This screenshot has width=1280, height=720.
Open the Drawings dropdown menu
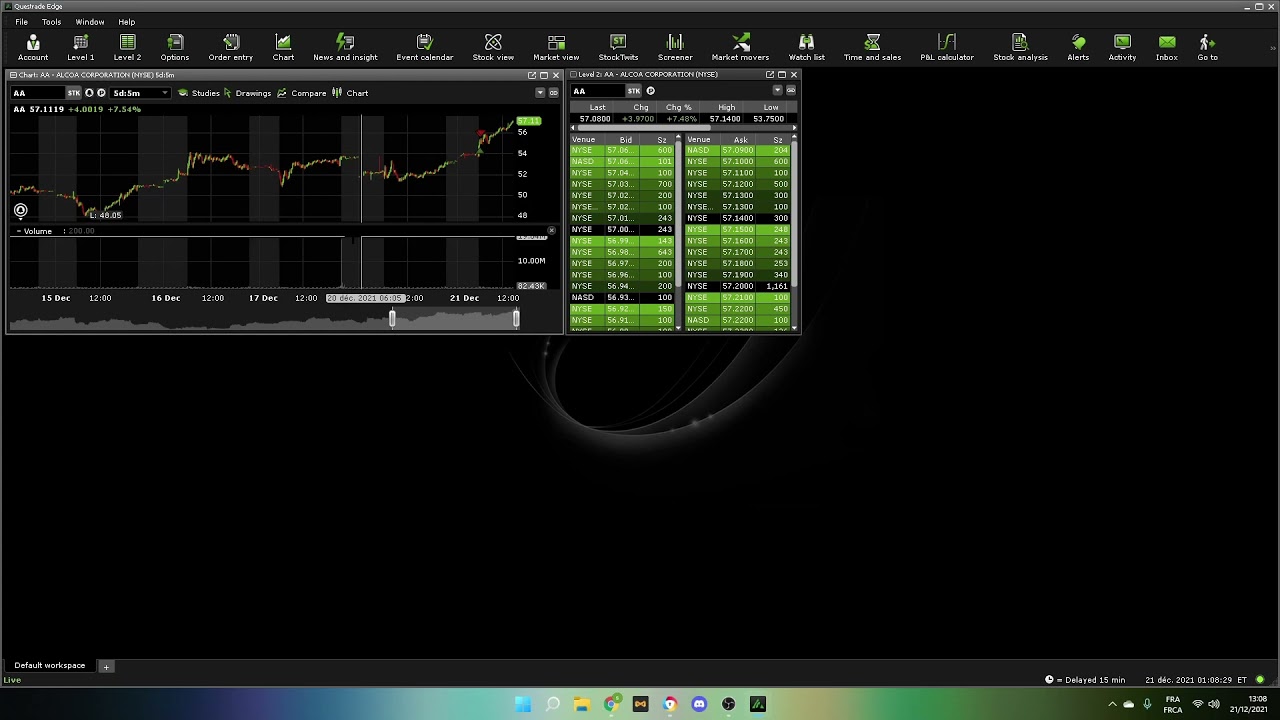(x=247, y=93)
